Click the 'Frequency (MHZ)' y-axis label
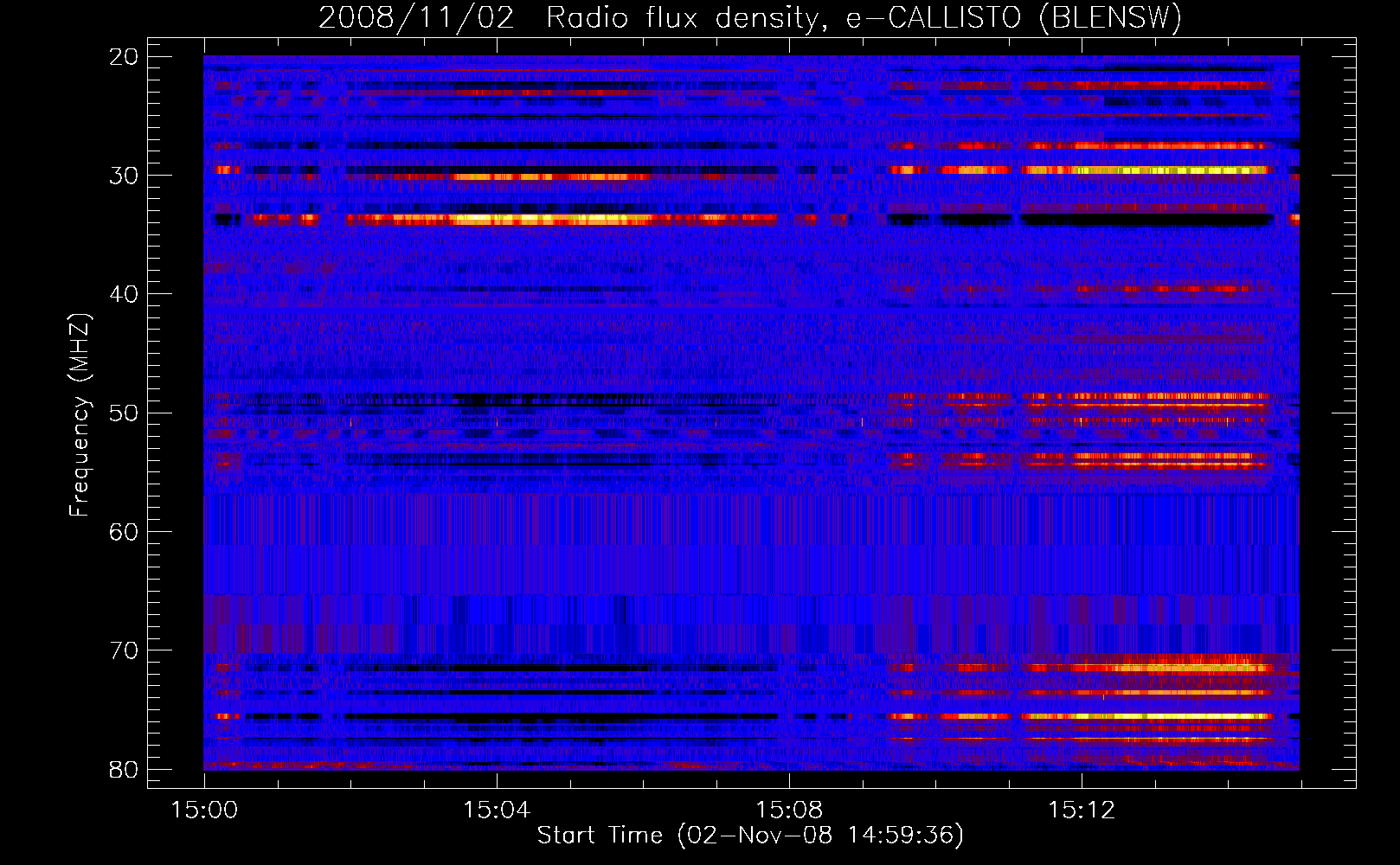Viewport: 1400px width, 865px height. coord(80,414)
